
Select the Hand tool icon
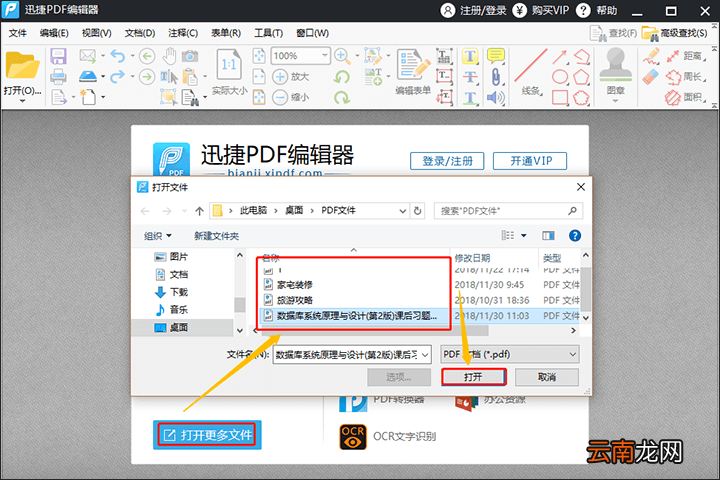click(169, 56)
